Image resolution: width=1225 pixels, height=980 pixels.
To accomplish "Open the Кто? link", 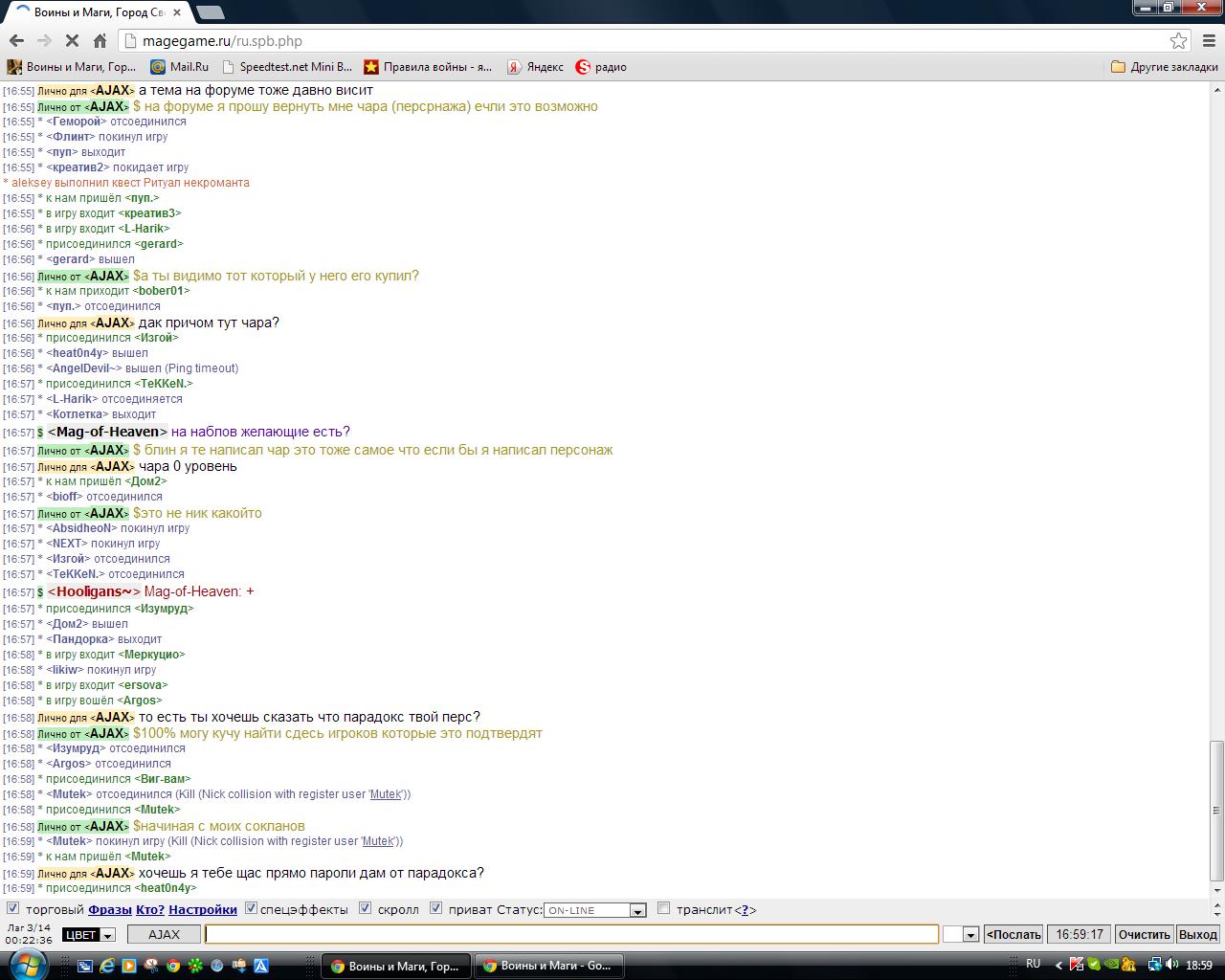I will tap(150, 909).
